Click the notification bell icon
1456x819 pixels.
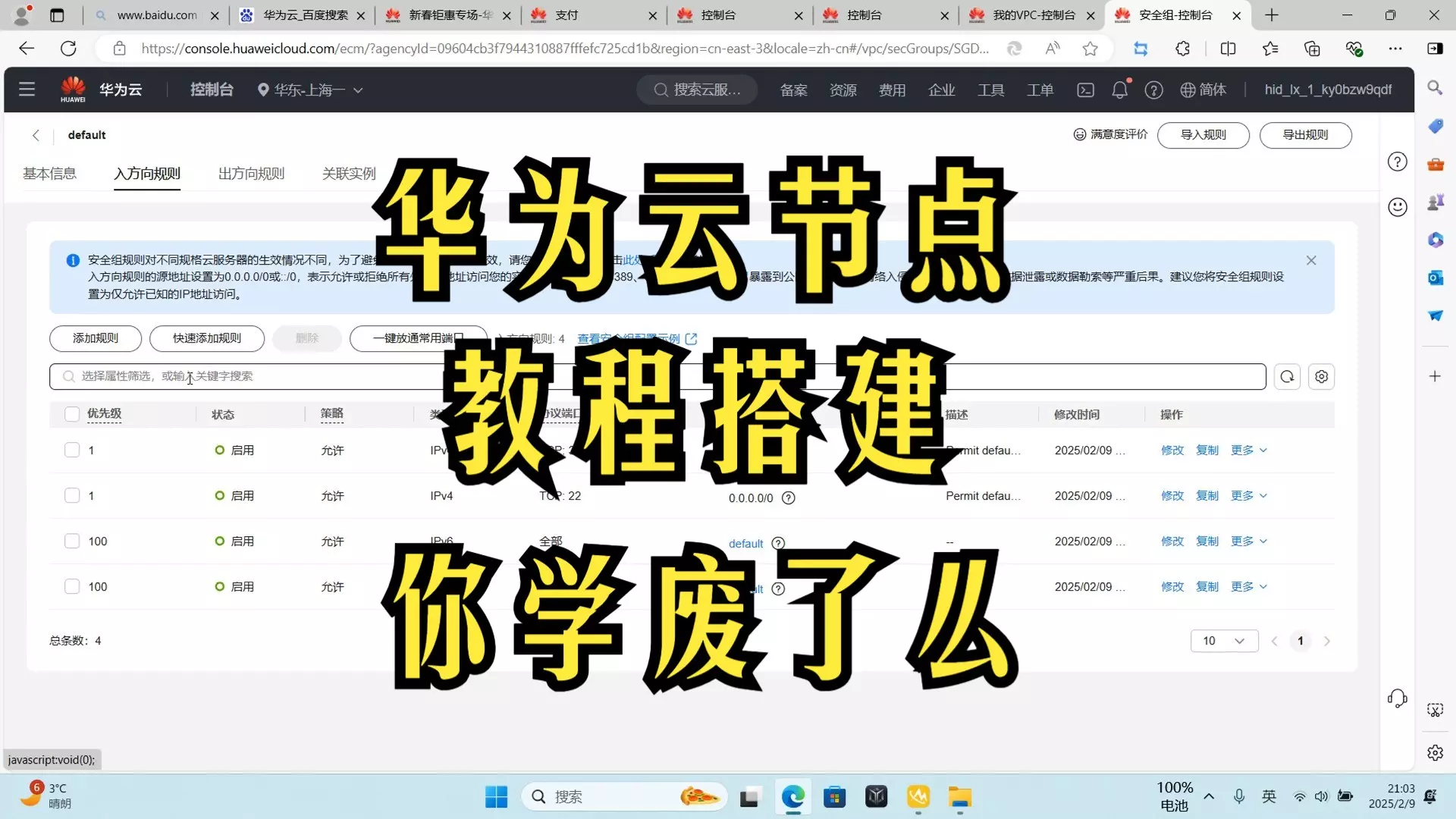coord(1119,90)
